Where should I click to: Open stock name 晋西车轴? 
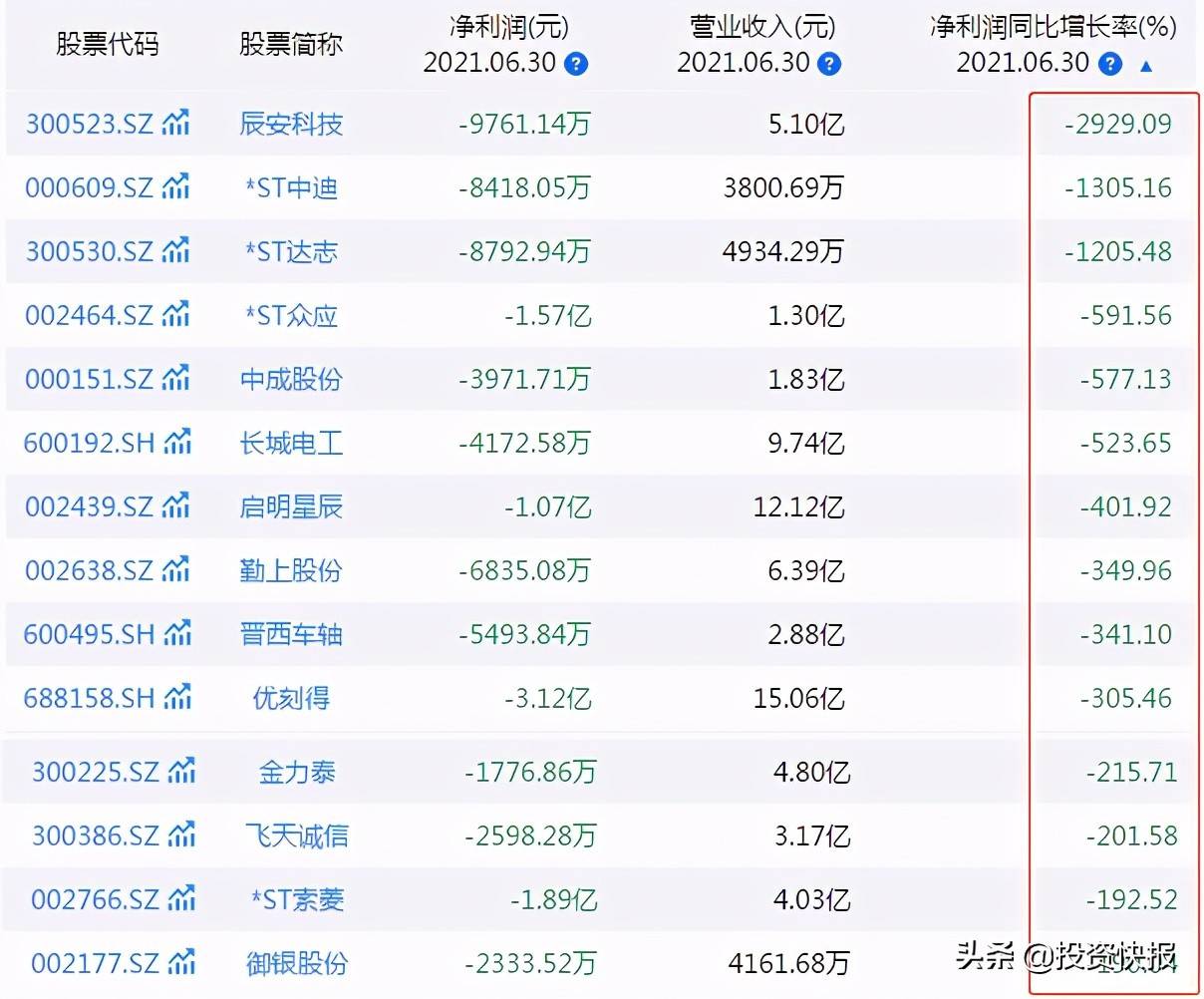click(x=291, y=634)
